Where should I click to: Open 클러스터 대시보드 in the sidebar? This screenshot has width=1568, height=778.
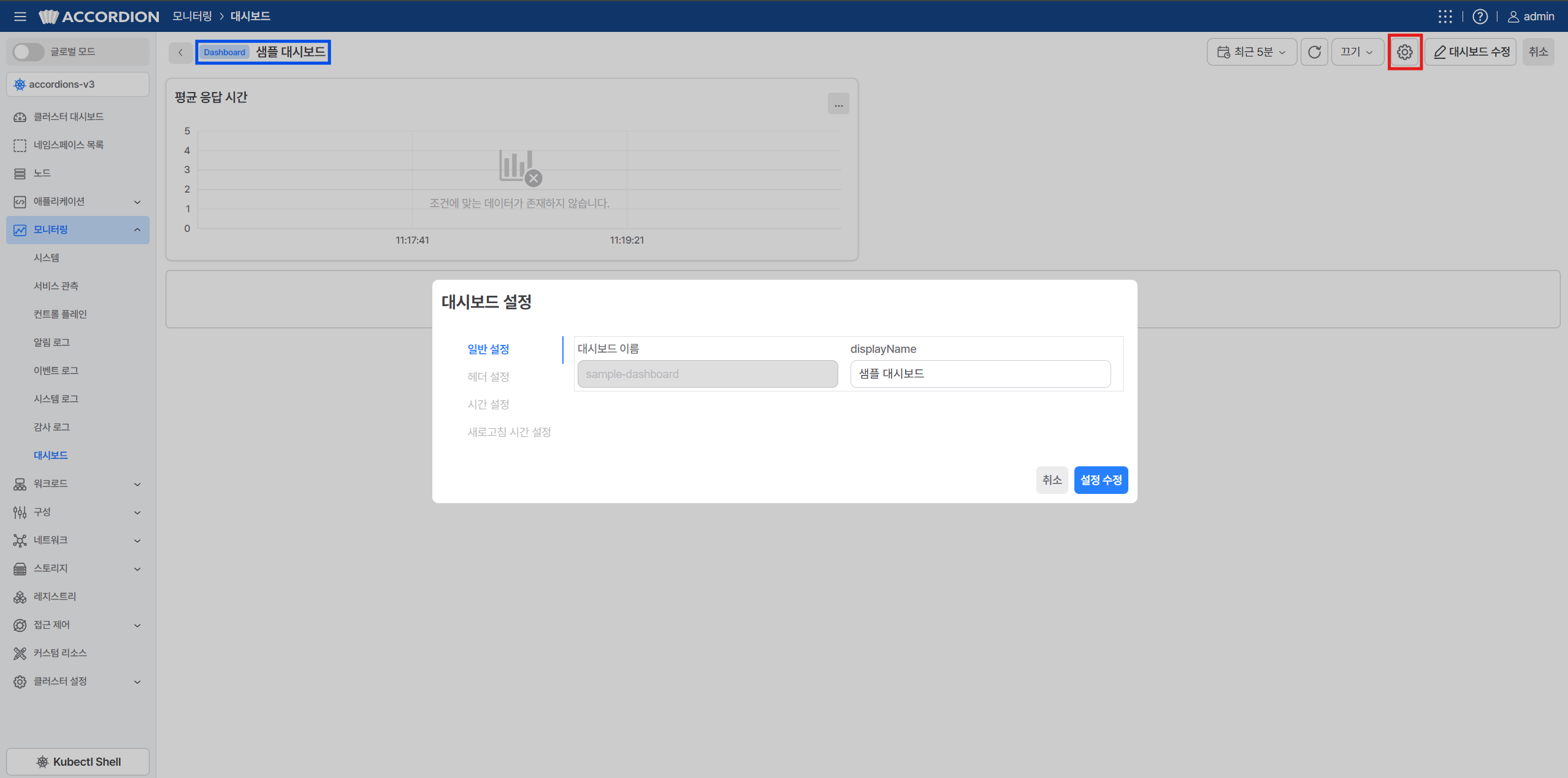click(x=78, y=117)
